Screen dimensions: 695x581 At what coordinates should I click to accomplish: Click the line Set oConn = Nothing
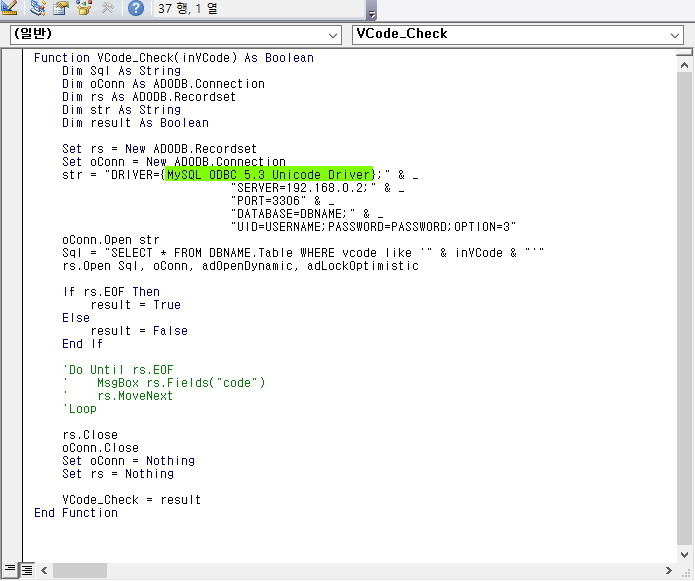129,460
